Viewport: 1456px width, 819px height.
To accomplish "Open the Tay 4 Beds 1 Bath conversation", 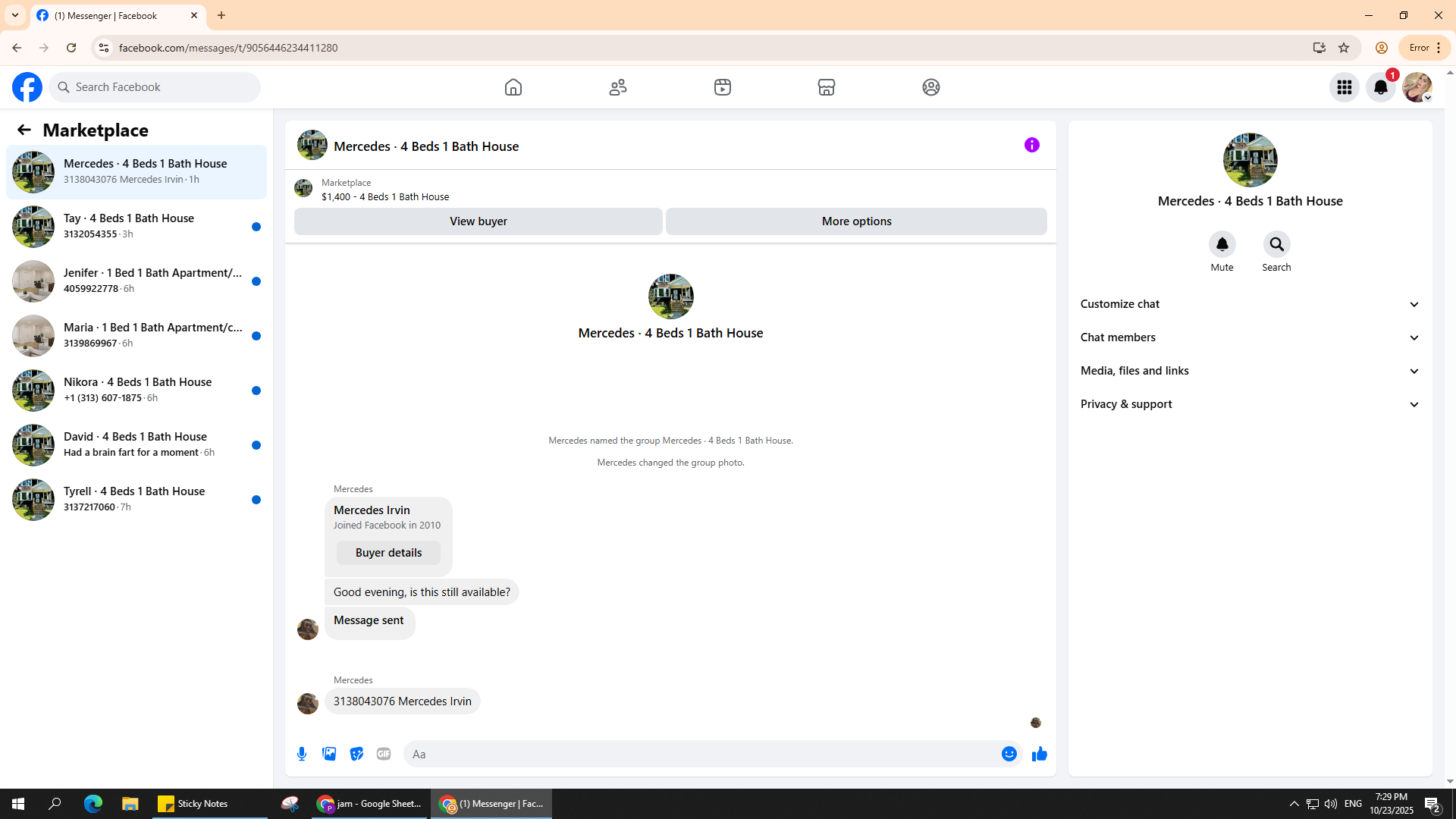I will pyautogui.click(x=136, y=226).
